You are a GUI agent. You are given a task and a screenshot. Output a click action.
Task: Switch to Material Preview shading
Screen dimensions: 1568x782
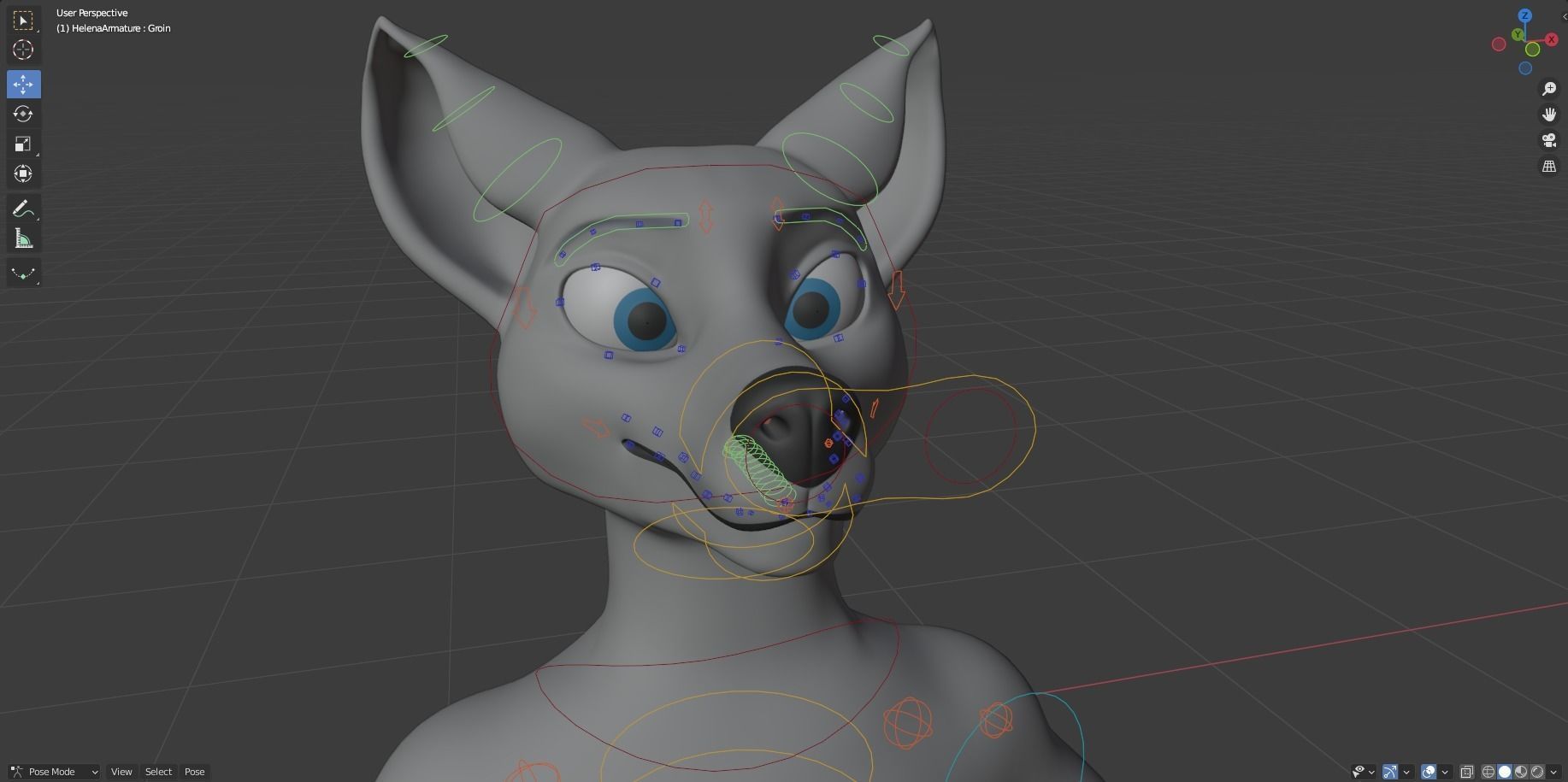pyautogui.click(x=1521, y=772)
